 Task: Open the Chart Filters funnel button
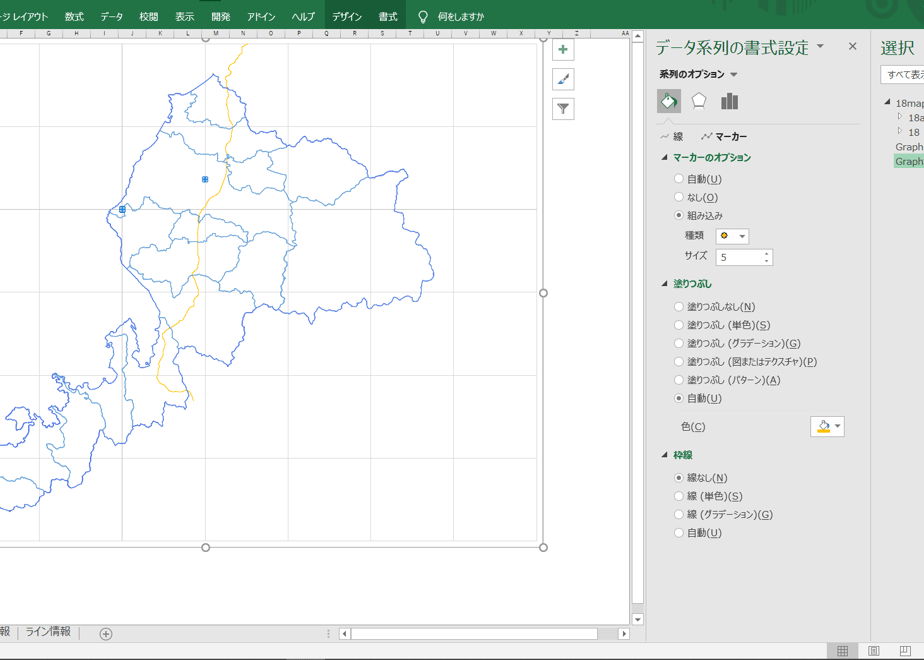(563, 108)
